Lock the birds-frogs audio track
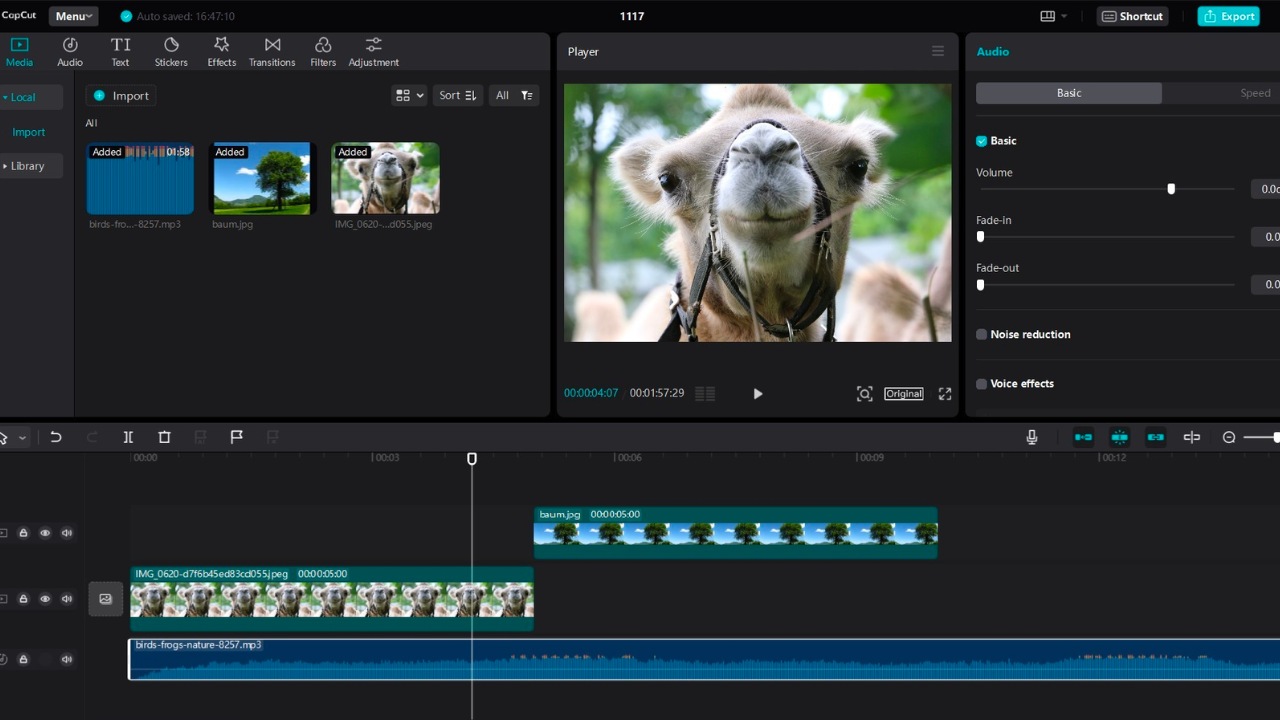Image resolution: width=1280 pixels, height=720 pixels. click(23, 659)
